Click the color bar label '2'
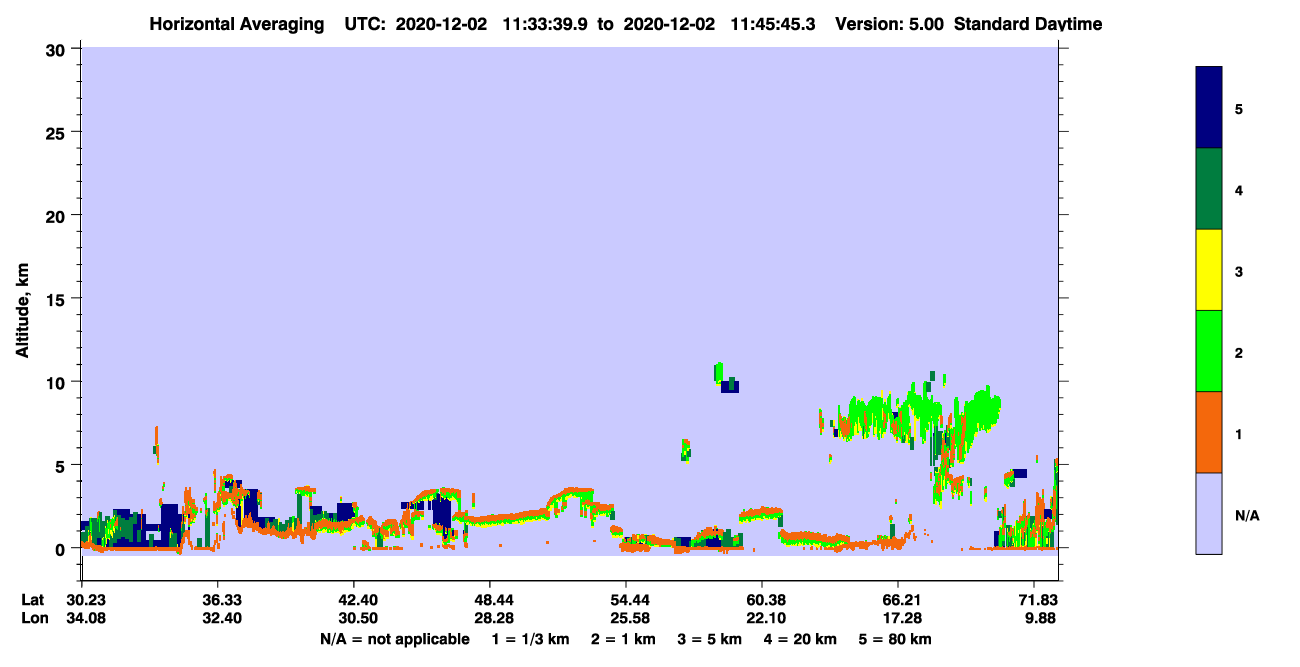The height and width of the screenshot is (667, 1300). coord(1239,352)
